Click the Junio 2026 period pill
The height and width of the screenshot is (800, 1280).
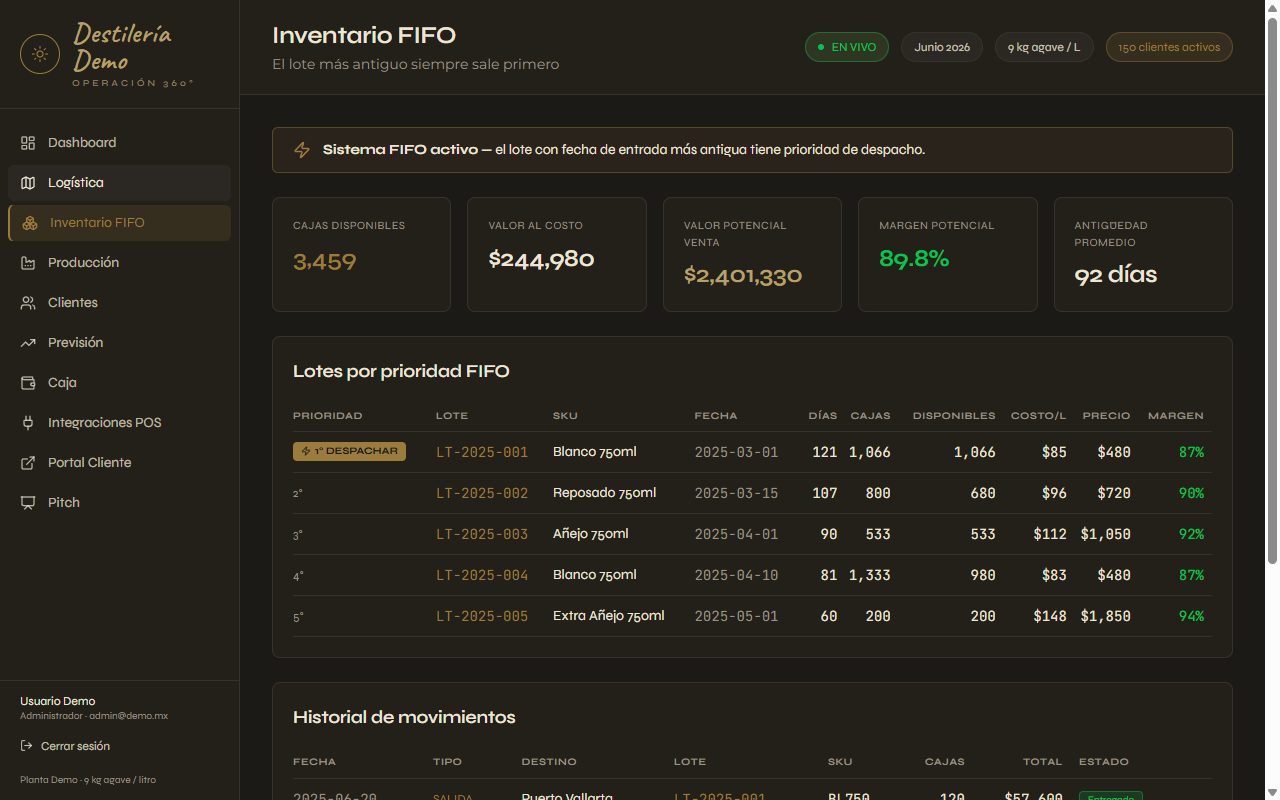coord(942,47)
